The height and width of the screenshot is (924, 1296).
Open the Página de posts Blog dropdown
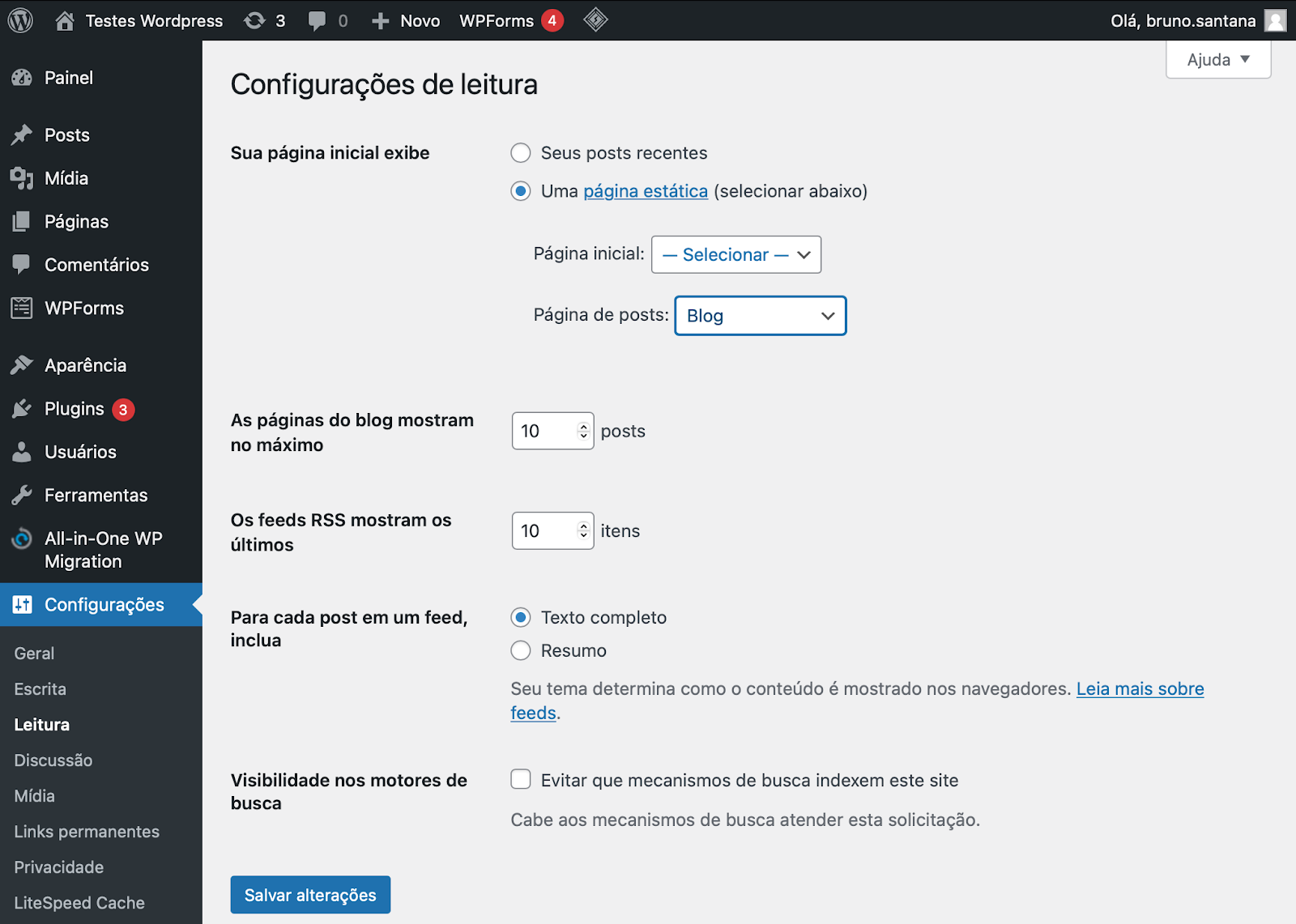[x=761, y=316]
